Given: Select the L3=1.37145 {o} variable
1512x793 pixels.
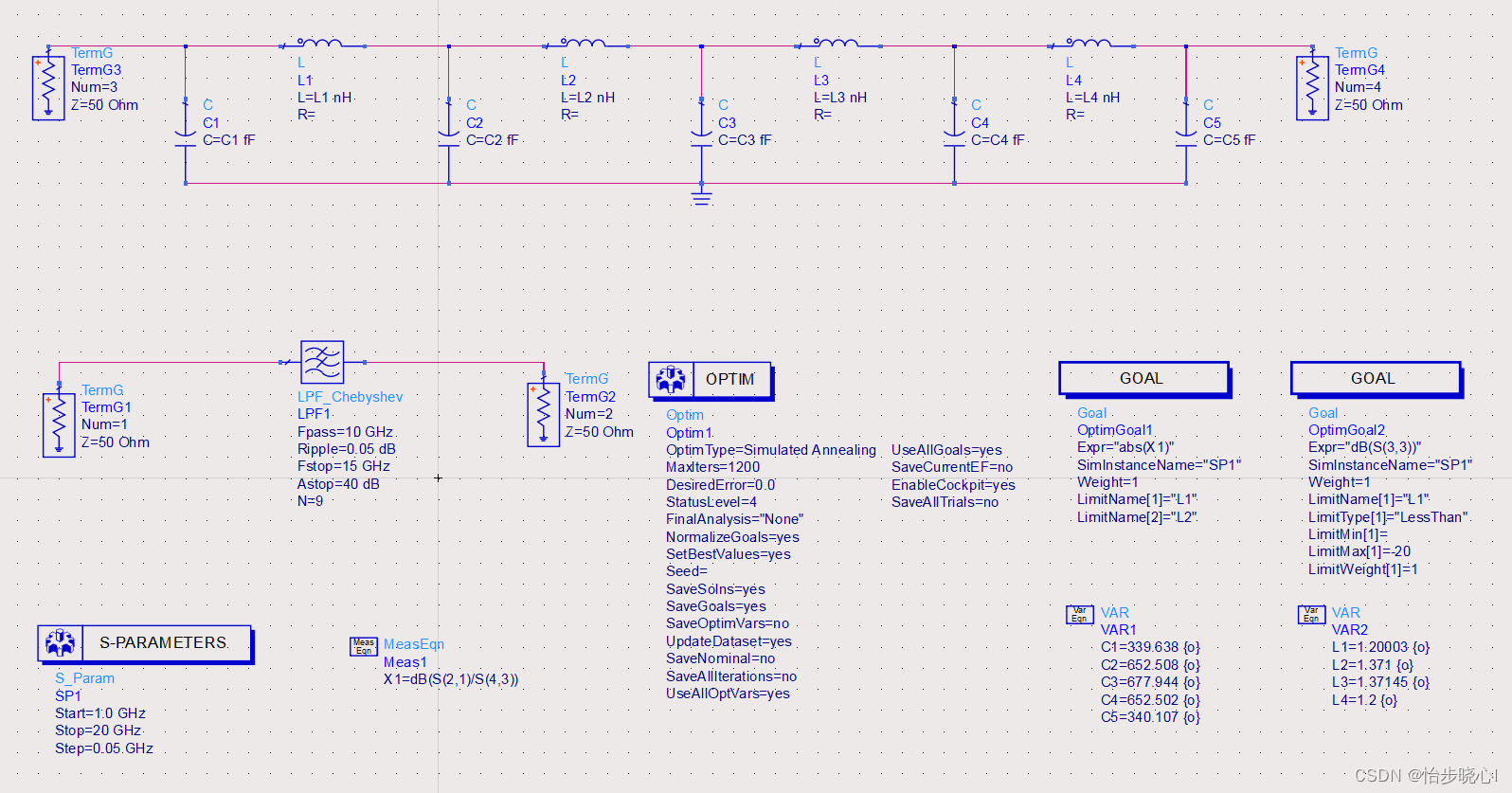Looking at the screenshot, I should 1381,682.
